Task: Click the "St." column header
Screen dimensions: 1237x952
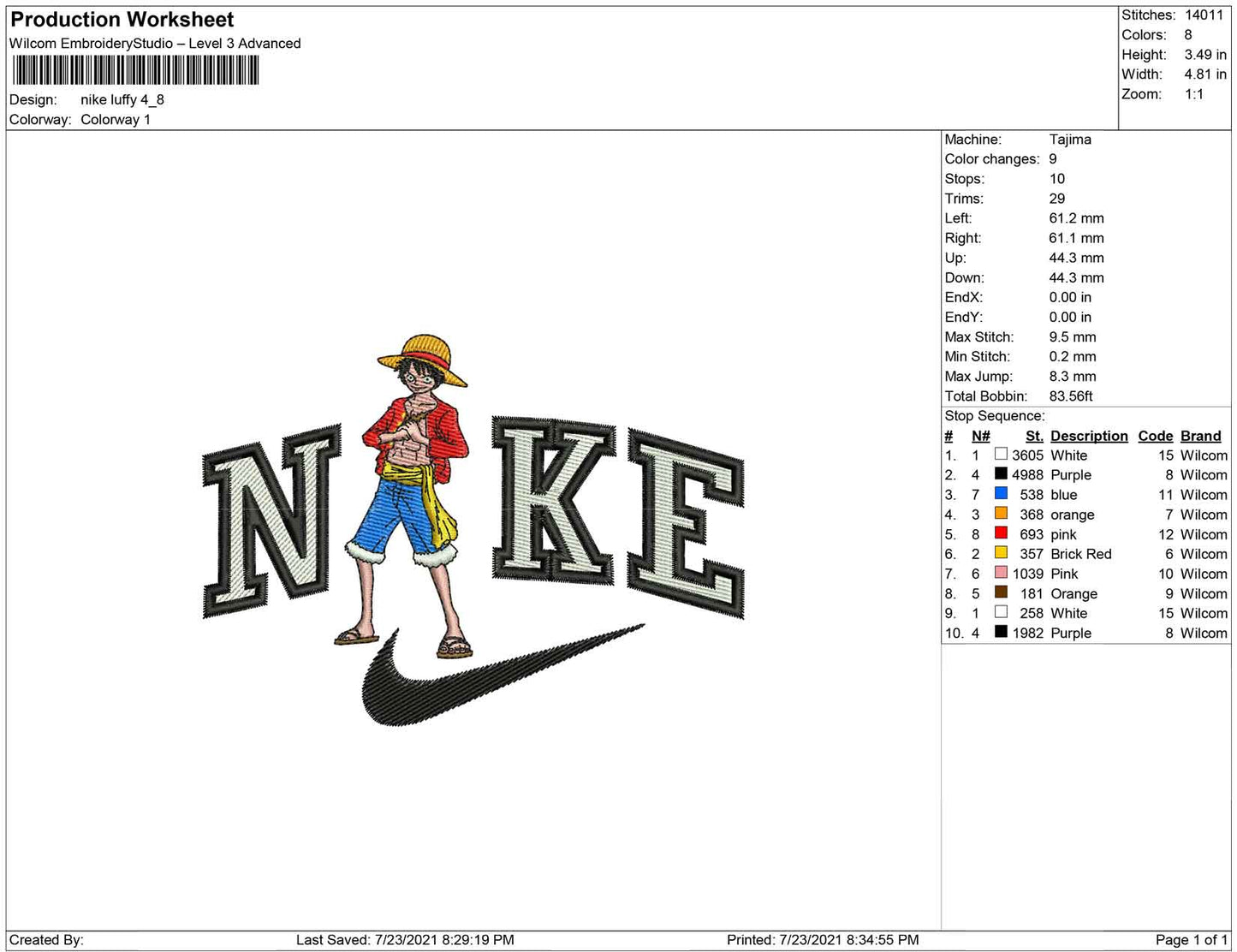Action: point(1034,436)
